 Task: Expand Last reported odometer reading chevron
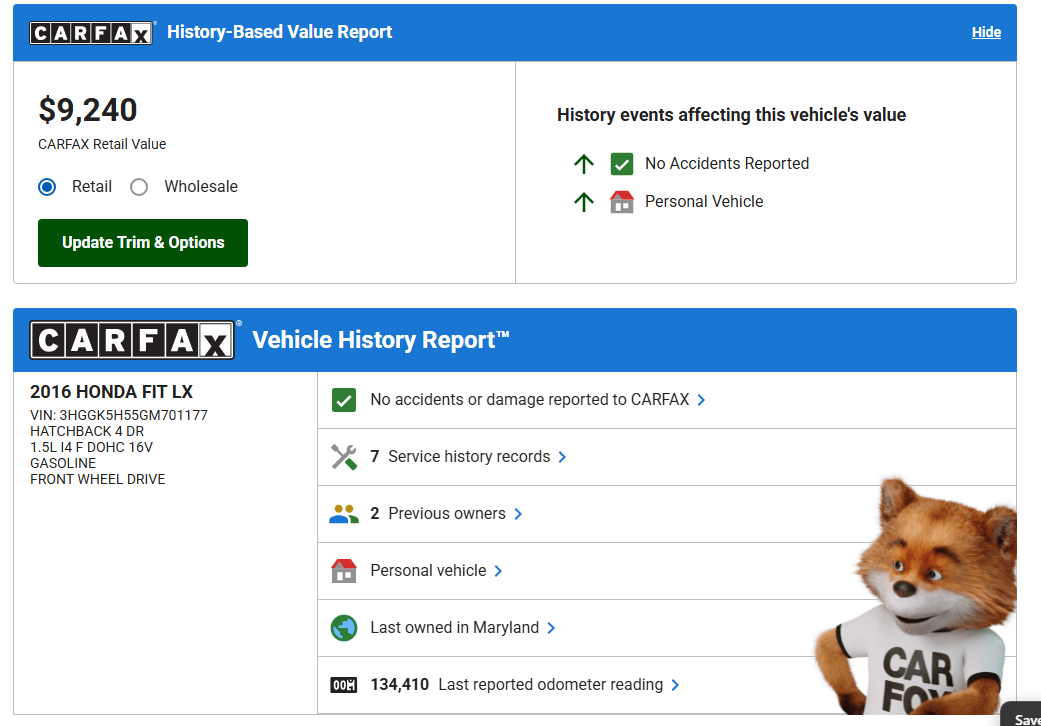[675, 685]
